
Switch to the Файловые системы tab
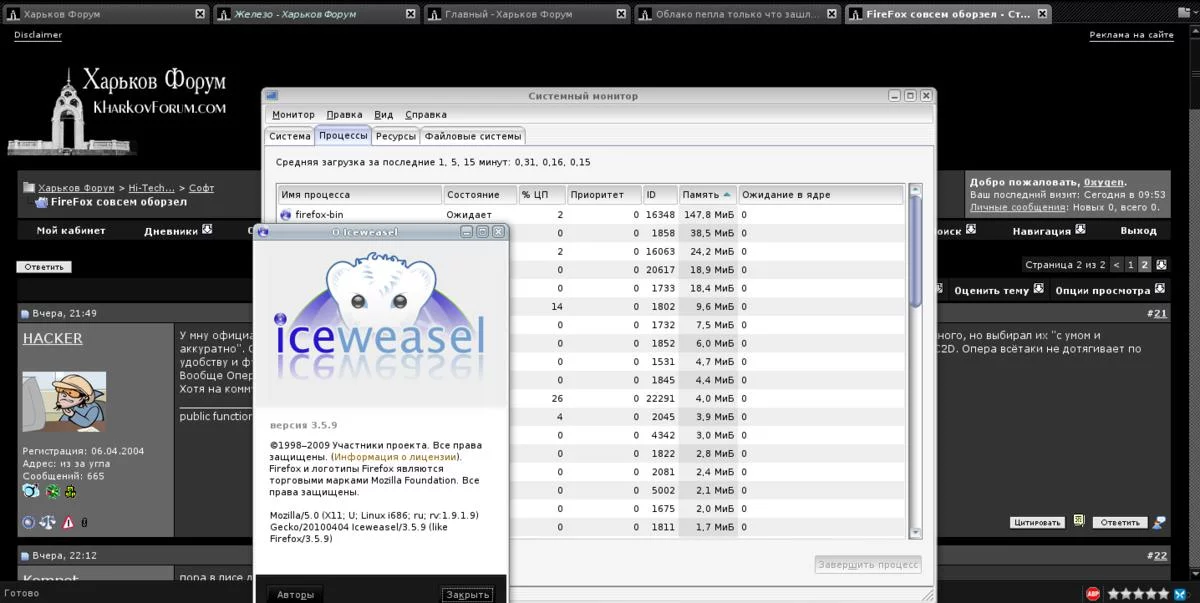point(472,136)
